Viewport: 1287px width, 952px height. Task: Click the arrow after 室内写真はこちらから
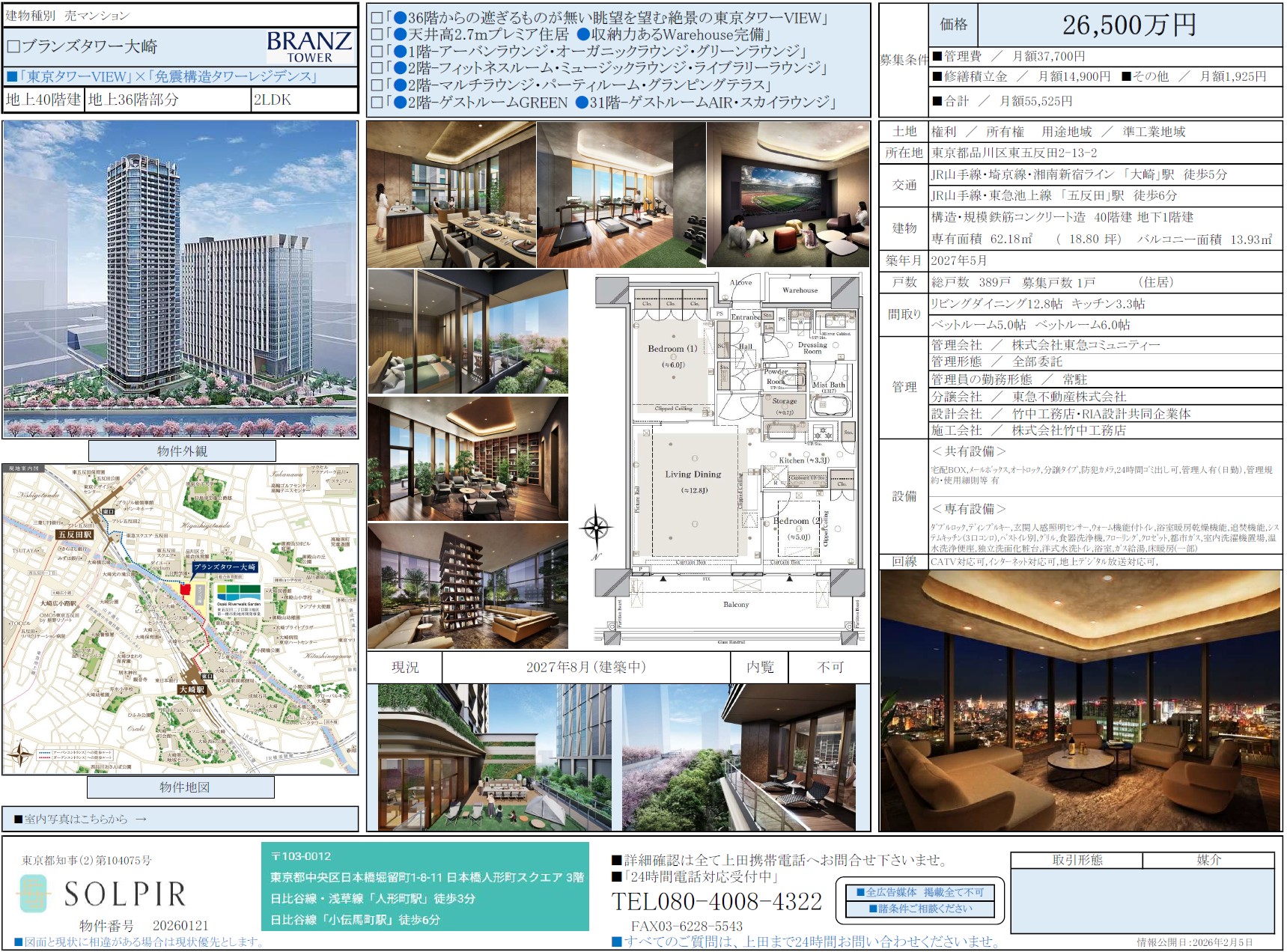(141, 820)
